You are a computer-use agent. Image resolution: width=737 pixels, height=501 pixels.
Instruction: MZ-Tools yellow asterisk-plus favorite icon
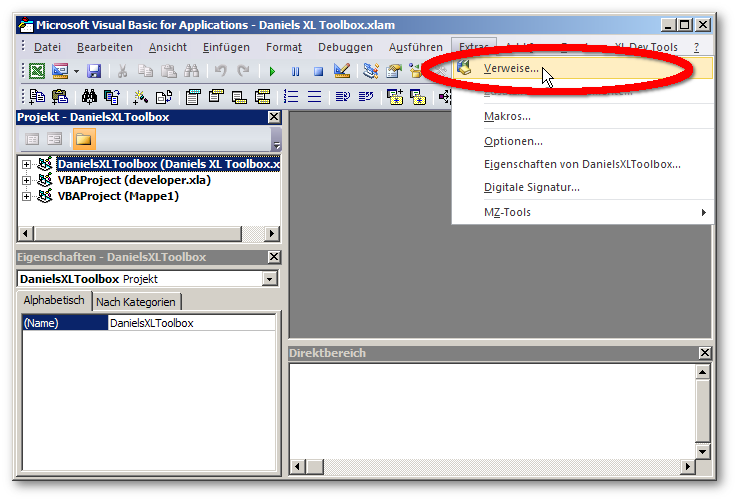coord(394,97)
